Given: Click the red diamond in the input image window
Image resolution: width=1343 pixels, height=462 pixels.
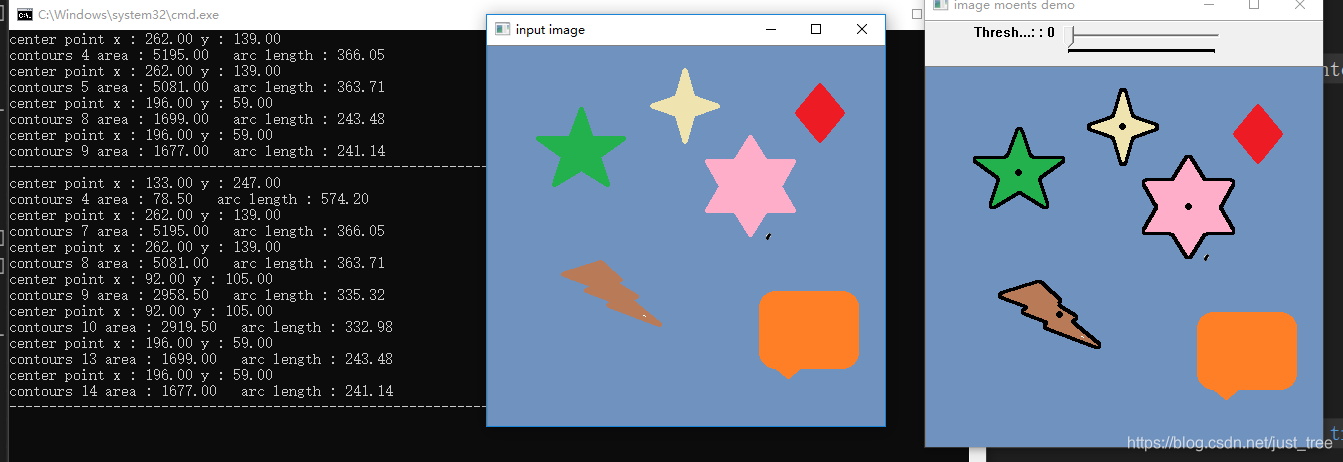Looking at the screenshot, I should pos(820,113).
